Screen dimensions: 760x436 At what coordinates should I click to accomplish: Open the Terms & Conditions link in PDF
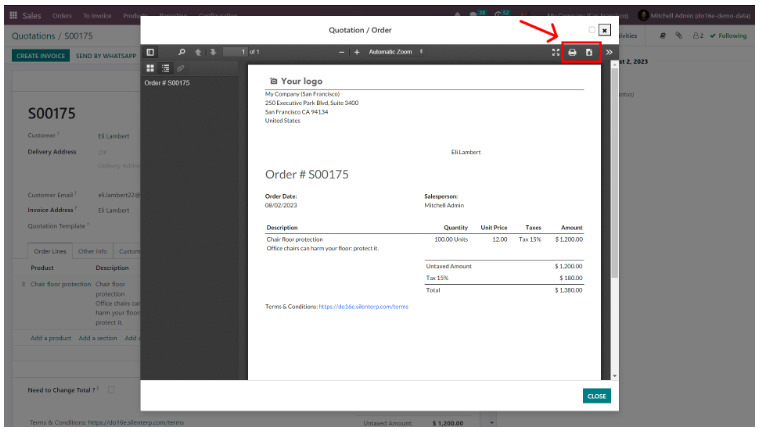363,306
